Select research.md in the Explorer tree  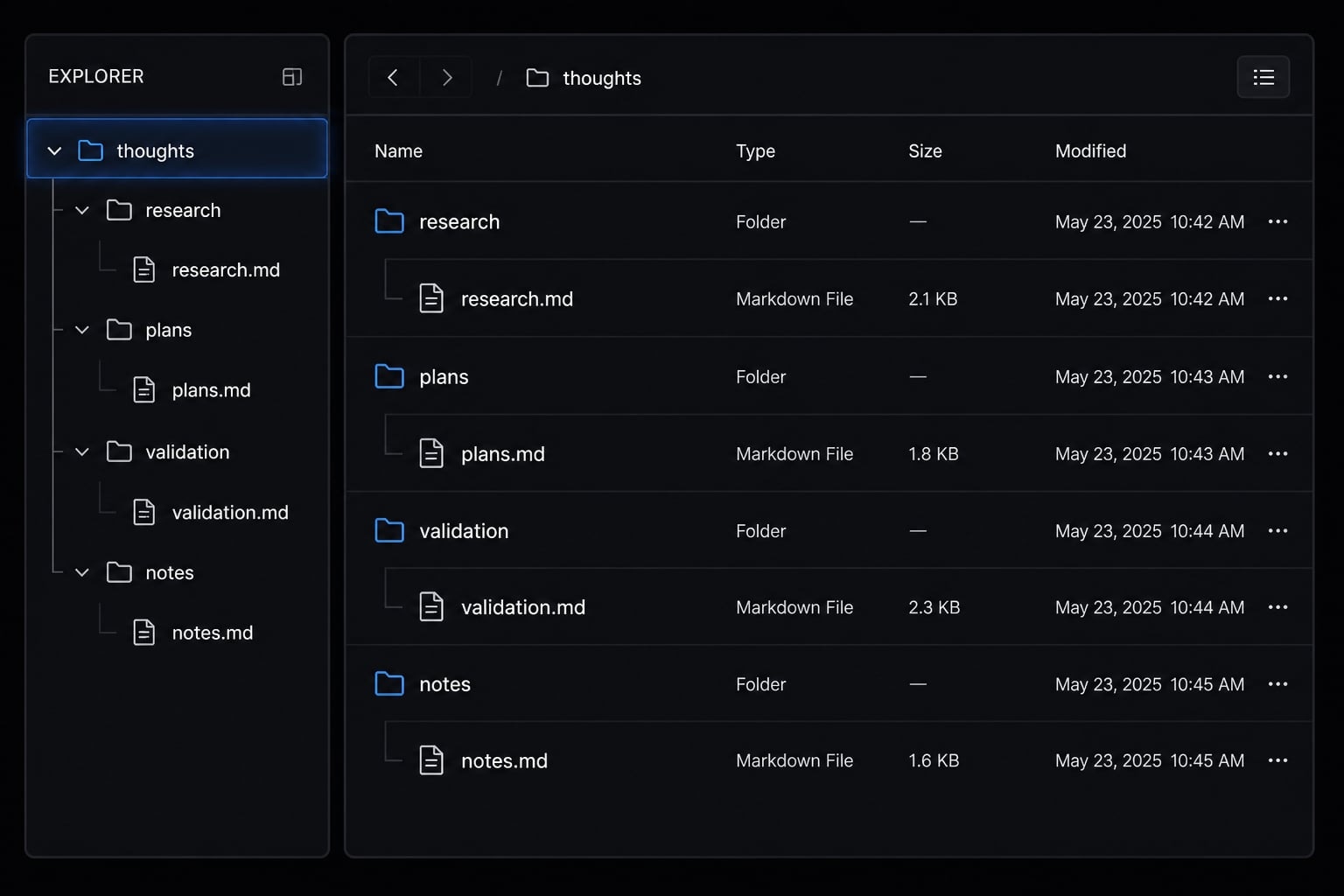[x=226, y=269]
